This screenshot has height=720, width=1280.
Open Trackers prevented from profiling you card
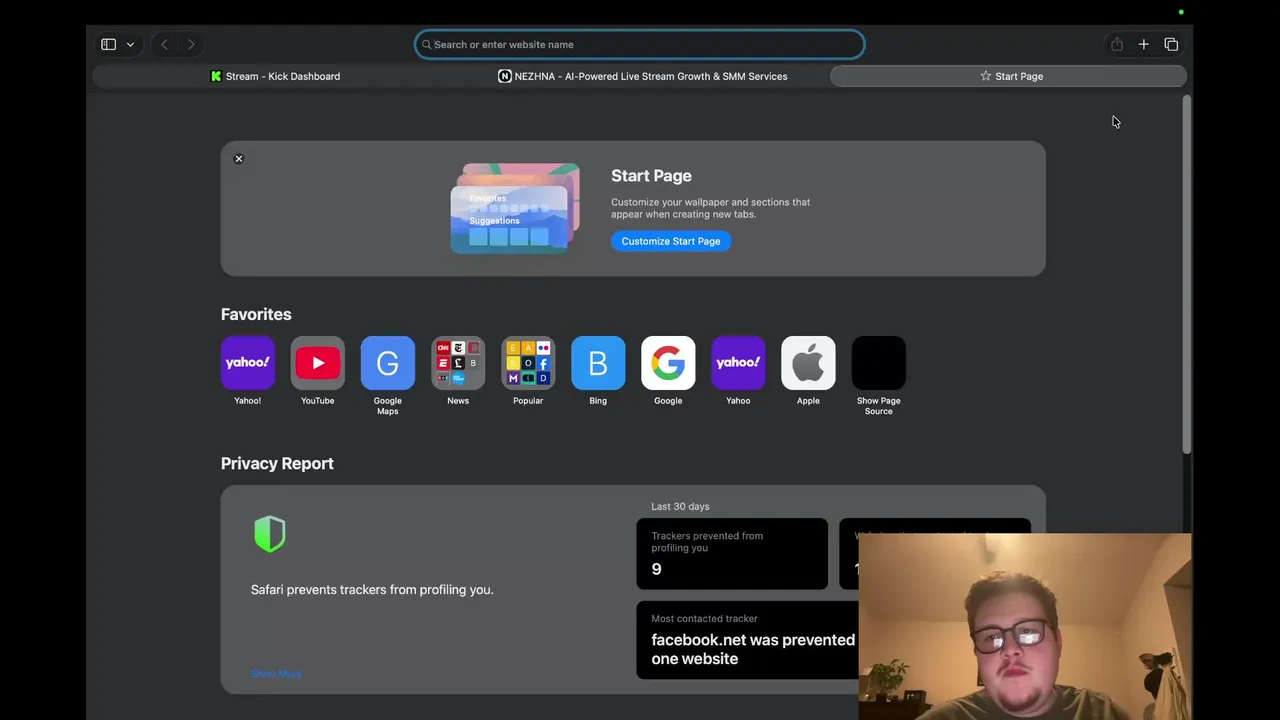(732, 554)
